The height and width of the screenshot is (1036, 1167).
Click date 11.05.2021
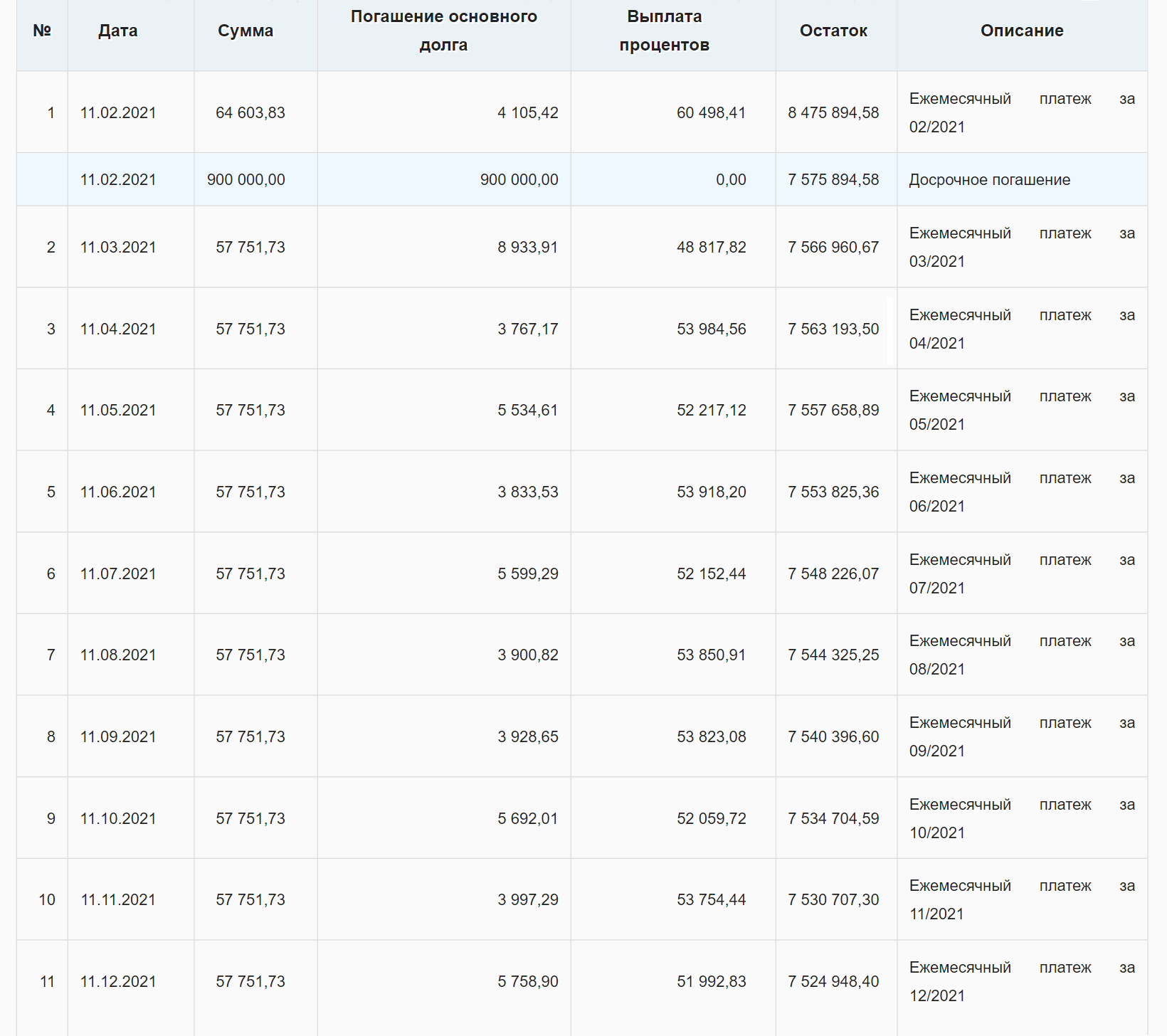click(118, 410)
